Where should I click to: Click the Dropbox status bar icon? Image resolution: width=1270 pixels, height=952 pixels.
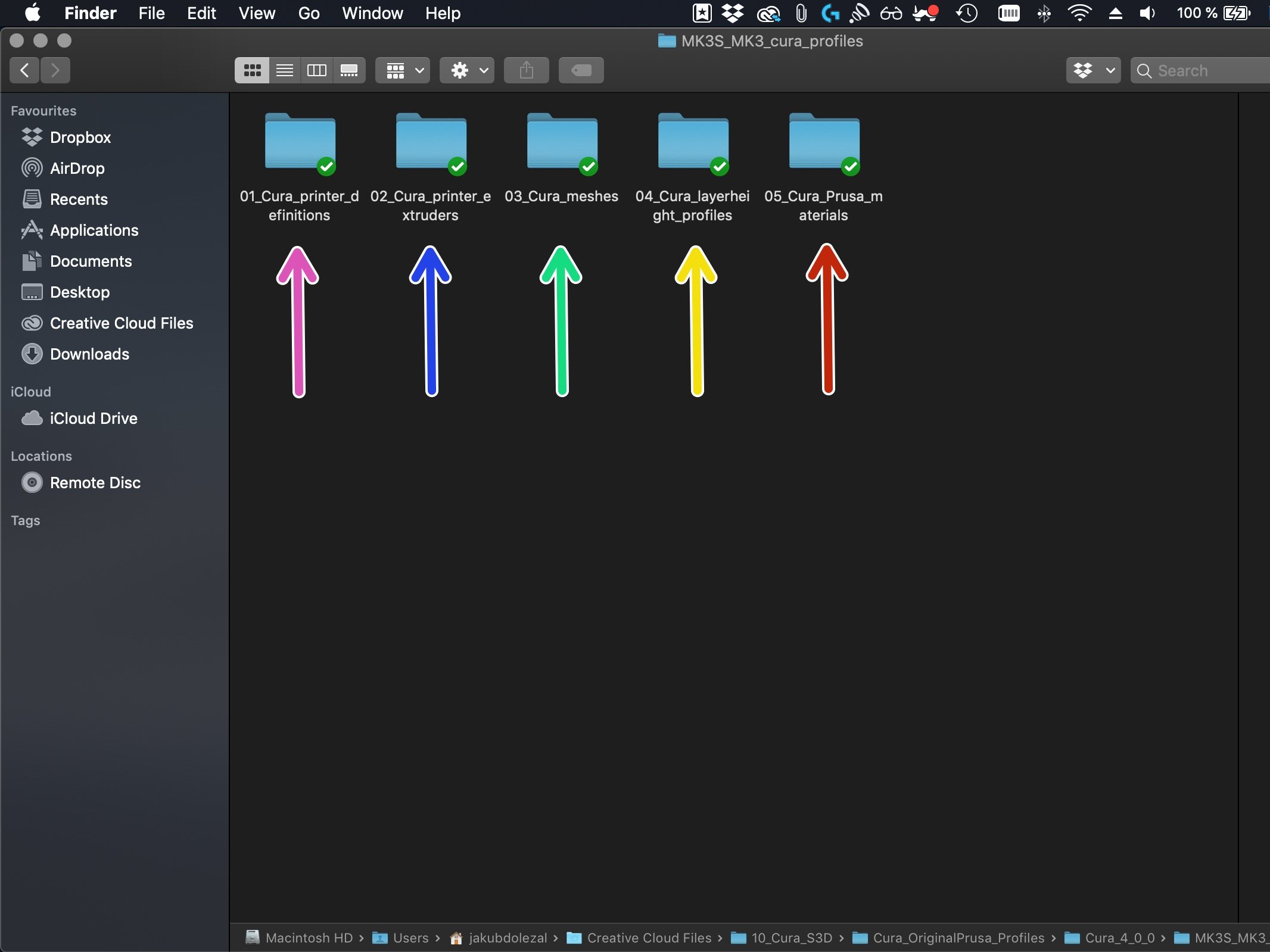(732, 13)
